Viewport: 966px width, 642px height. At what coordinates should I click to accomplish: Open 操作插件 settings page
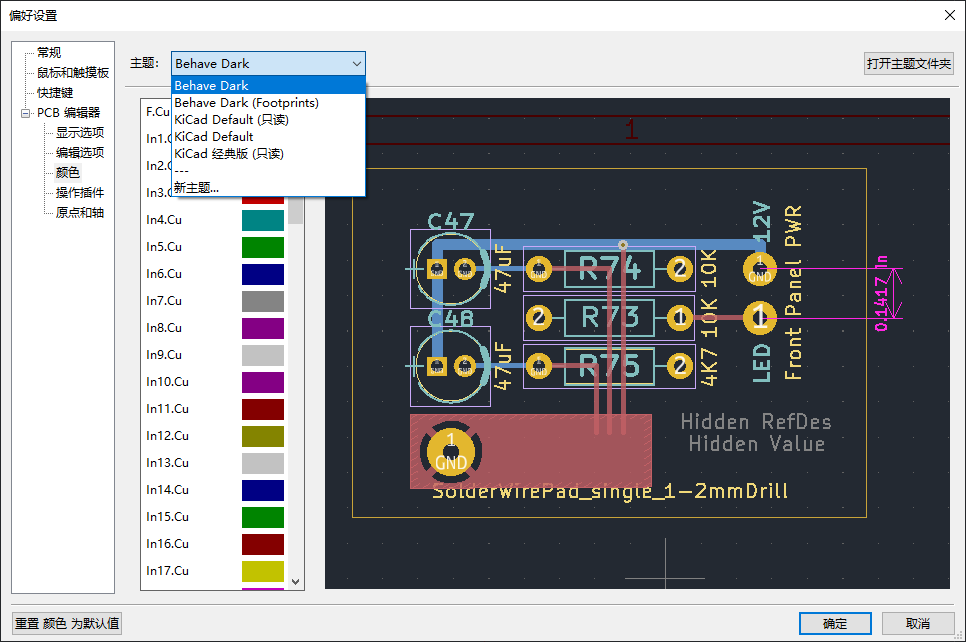coord(80,193)
